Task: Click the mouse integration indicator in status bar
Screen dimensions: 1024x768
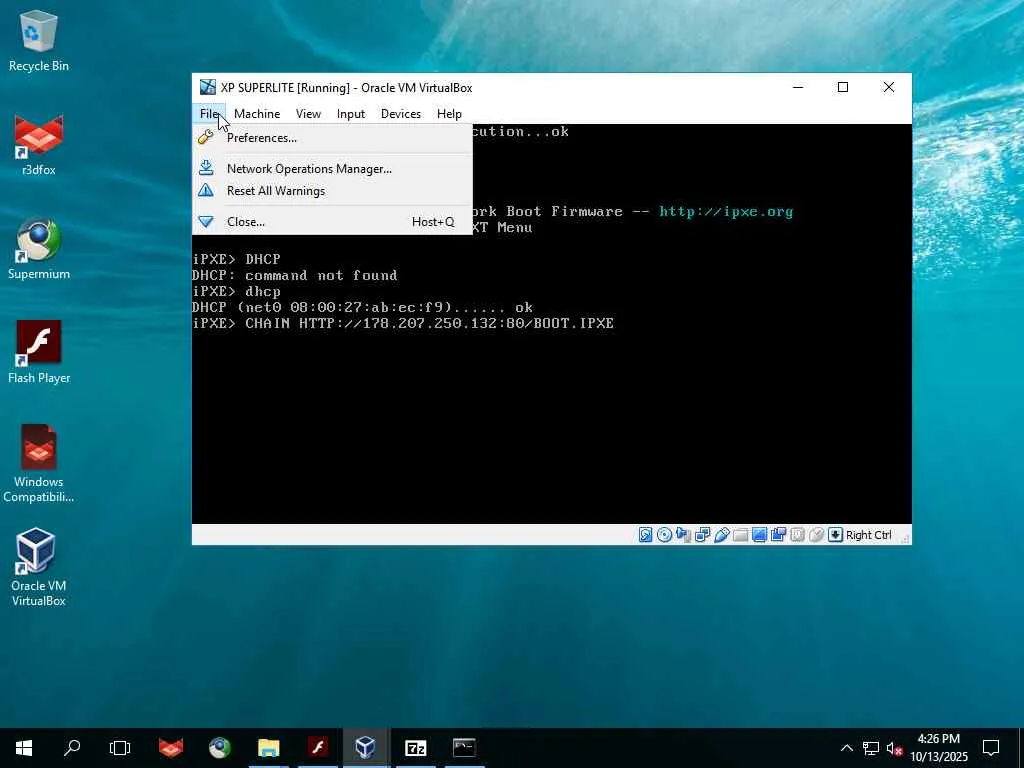Action: pyautogui.click(x=816, y=535)
